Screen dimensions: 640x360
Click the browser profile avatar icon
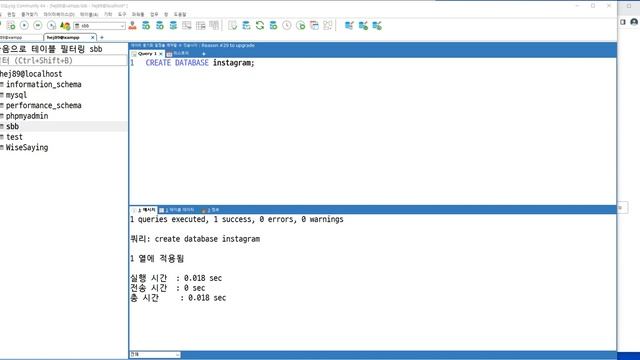[634, 22]
